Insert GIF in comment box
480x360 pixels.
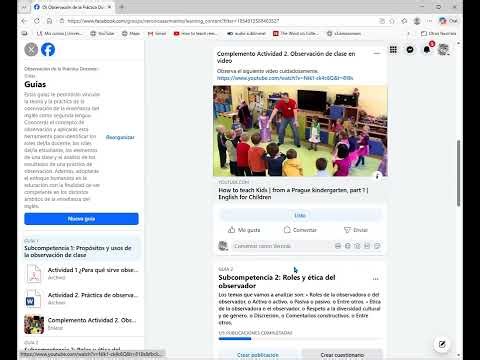(367, 246)
